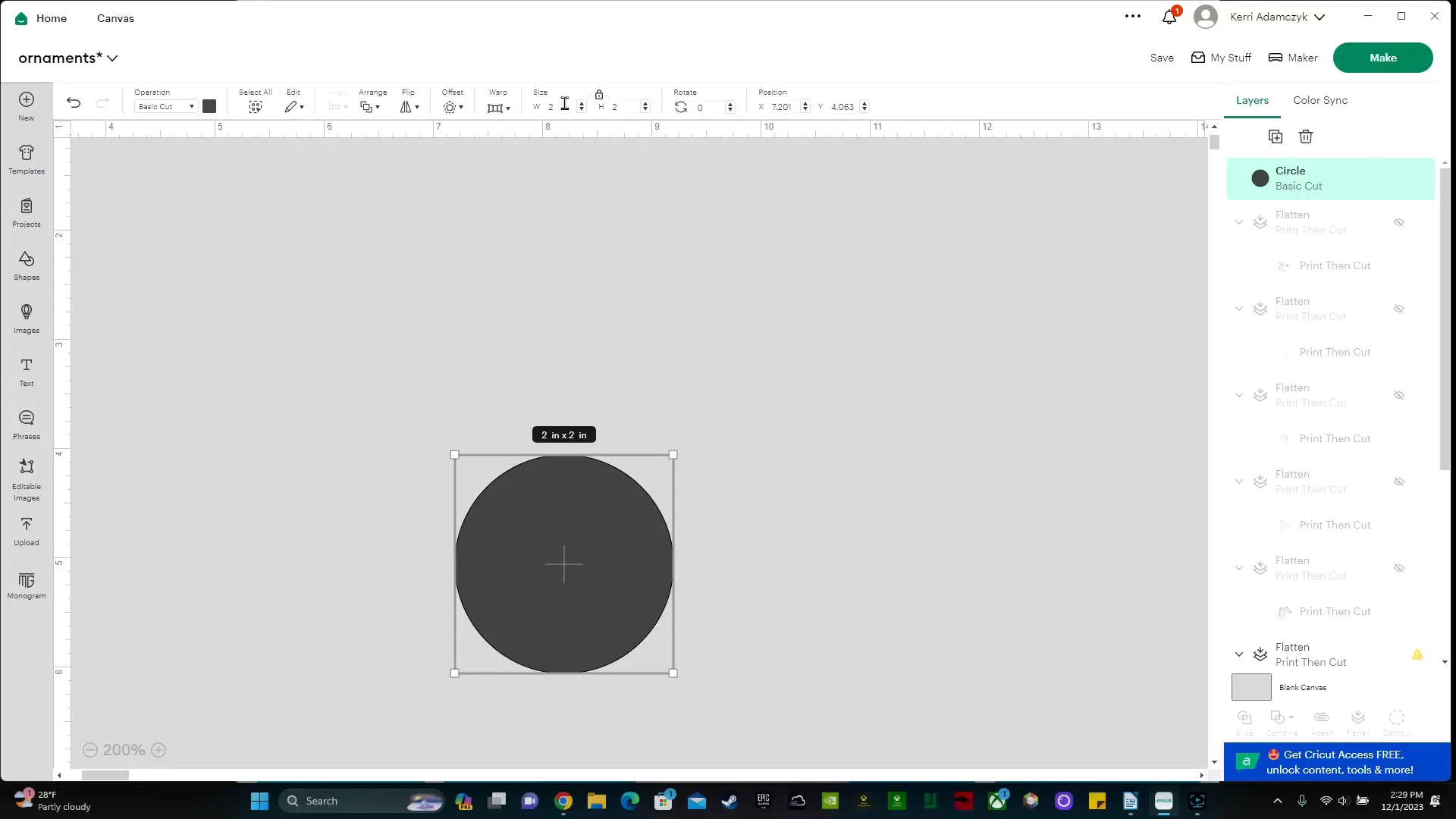Delete the selected layer
The width and height of the screenshot is (1456, 819).
1306,136
